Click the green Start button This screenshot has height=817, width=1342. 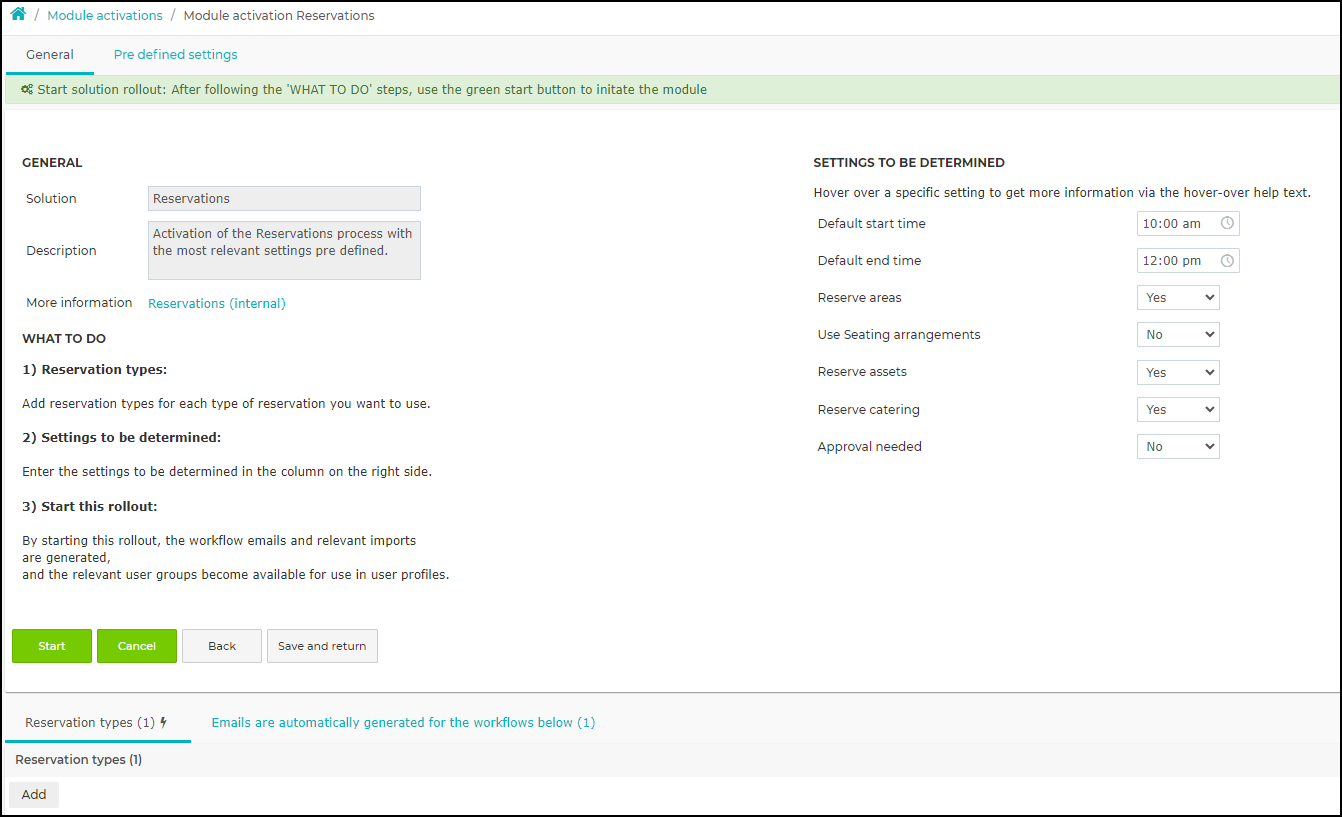(x=52, y=646)
